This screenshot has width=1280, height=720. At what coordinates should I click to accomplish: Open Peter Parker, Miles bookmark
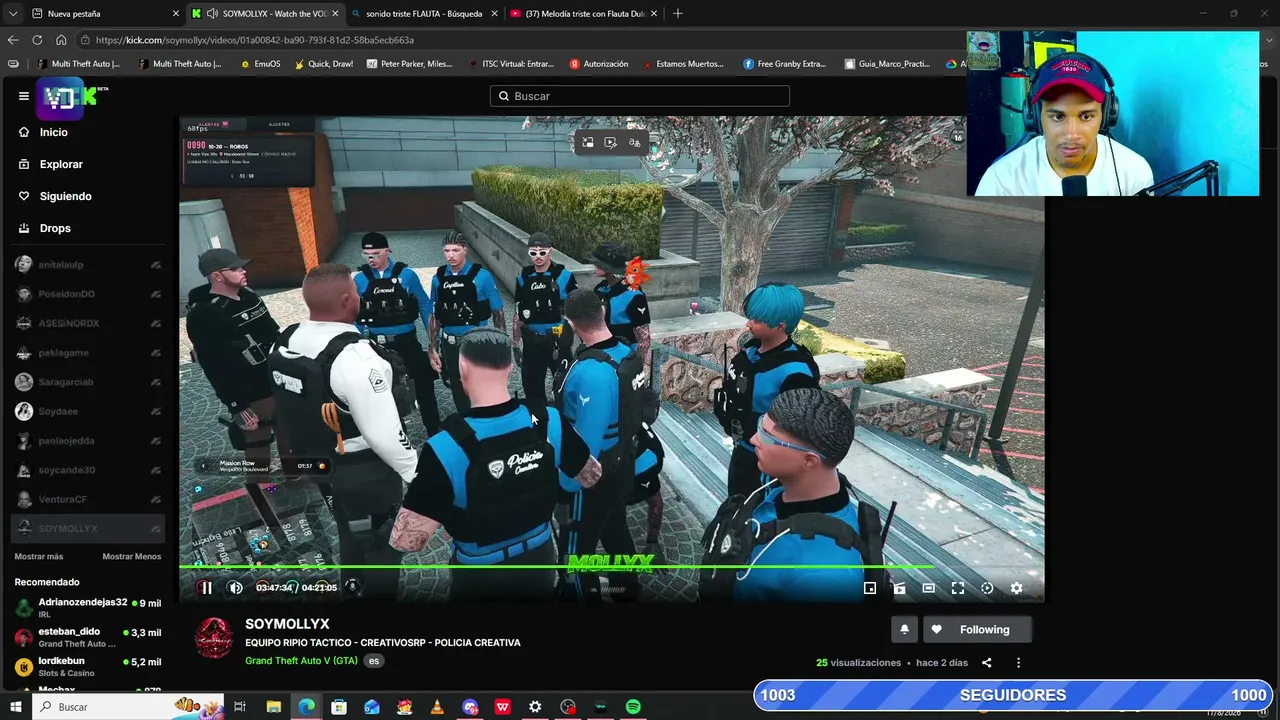coord(409,64)
